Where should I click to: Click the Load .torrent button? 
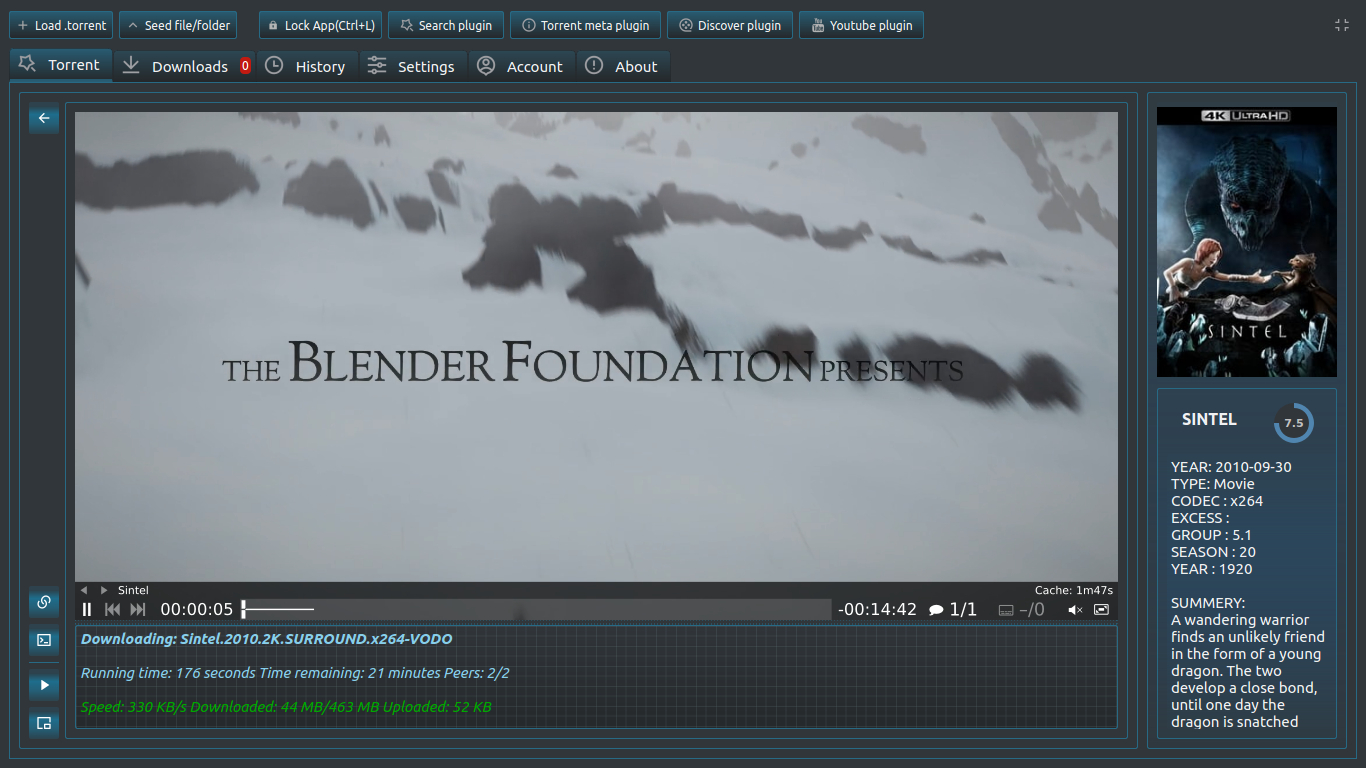click(61, 25)
